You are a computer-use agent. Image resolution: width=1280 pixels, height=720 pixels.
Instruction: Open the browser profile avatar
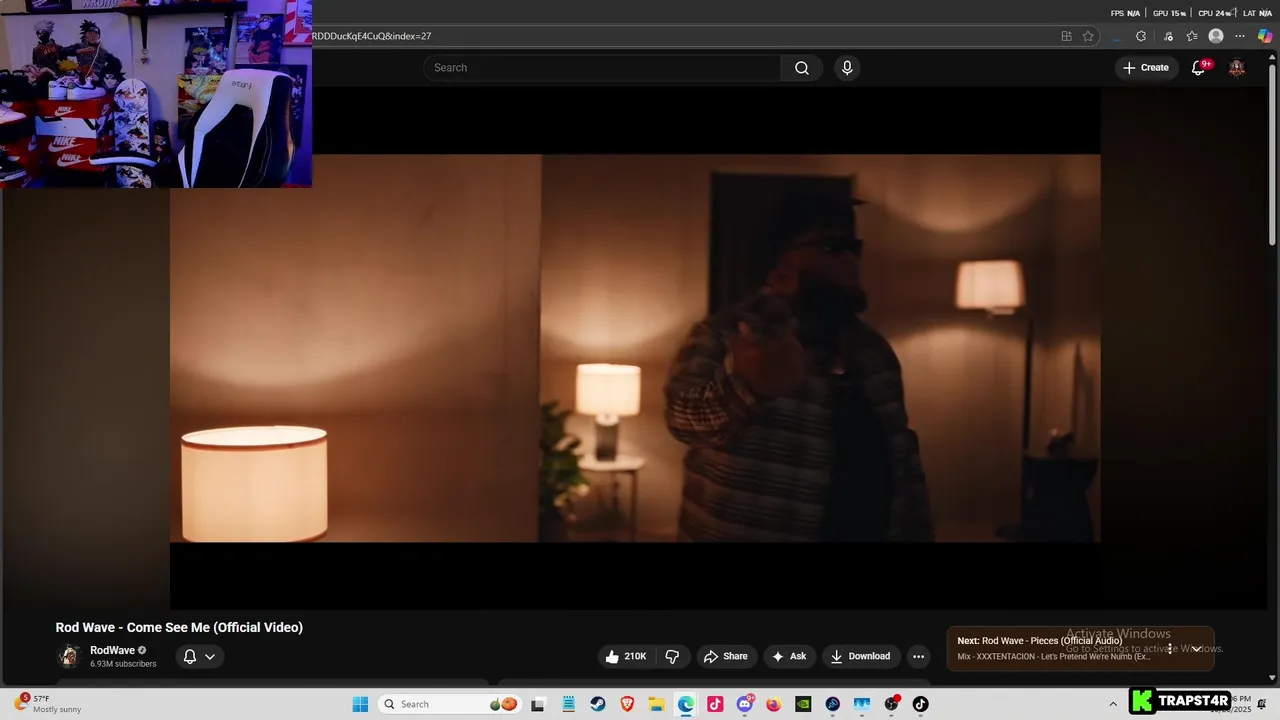click(x=1216, y=36)
